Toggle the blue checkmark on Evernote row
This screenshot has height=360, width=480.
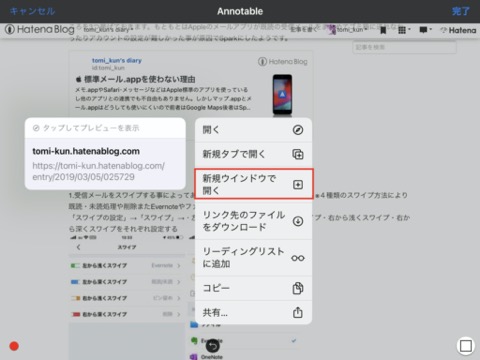[294, 341]
